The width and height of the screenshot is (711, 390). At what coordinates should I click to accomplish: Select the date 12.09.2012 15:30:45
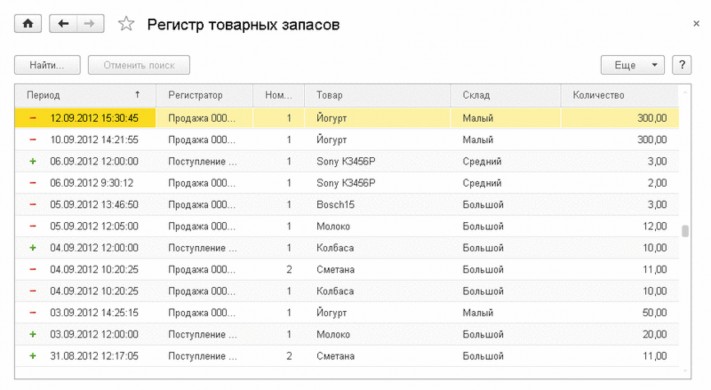pyautogui.click(x=94, y=118)
